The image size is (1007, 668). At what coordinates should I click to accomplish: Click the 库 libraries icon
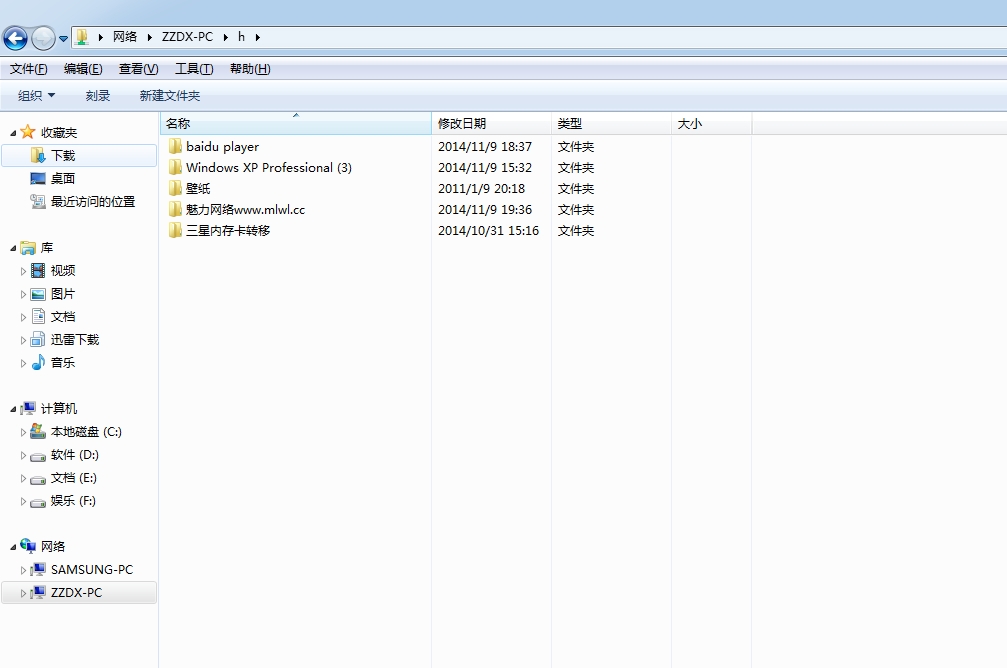28,247
